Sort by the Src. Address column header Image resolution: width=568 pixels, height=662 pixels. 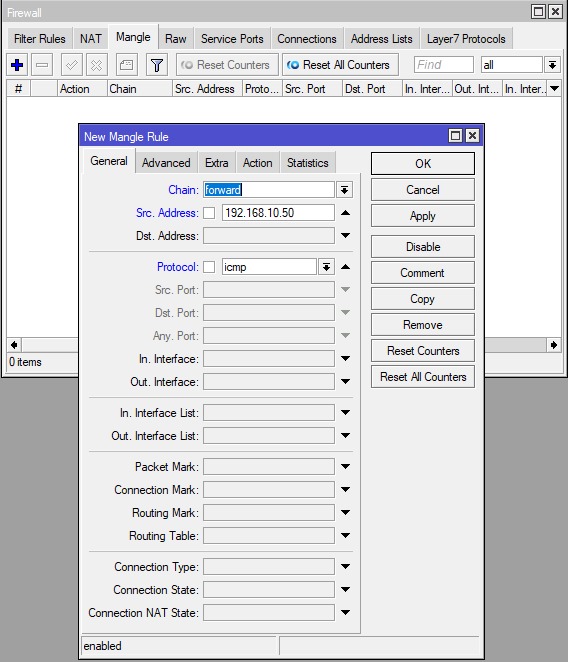point(207,89)
